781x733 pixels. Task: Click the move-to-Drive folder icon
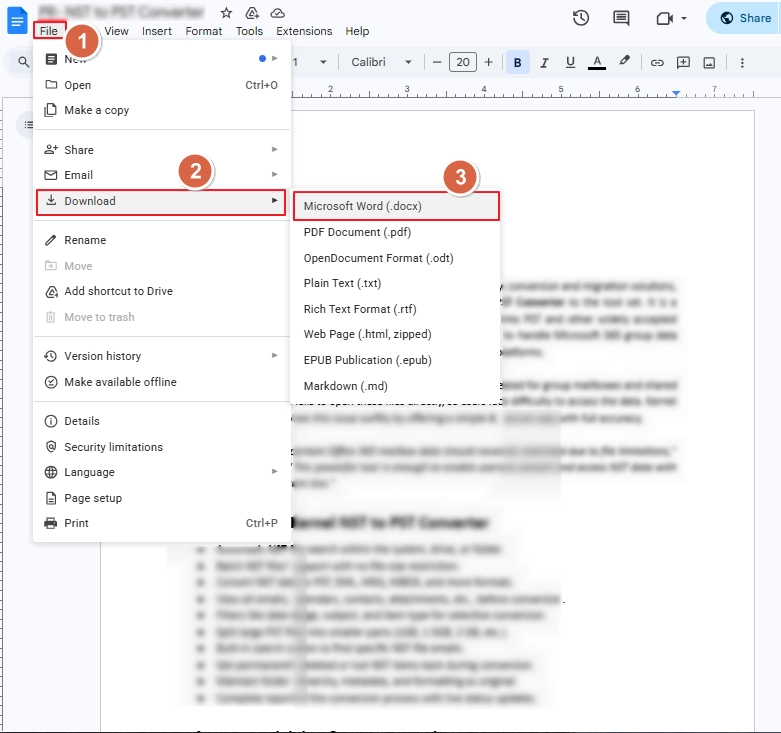tap(252, 13)
